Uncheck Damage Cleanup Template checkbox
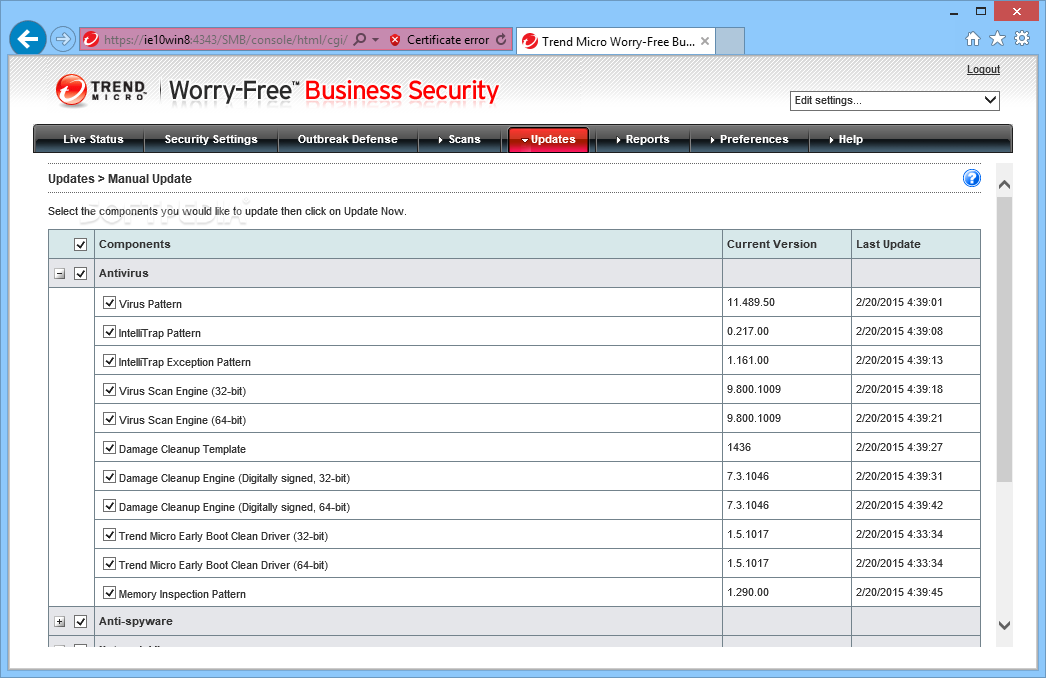The width and height of the screenshot is (1046, 678). pos(109,448)
